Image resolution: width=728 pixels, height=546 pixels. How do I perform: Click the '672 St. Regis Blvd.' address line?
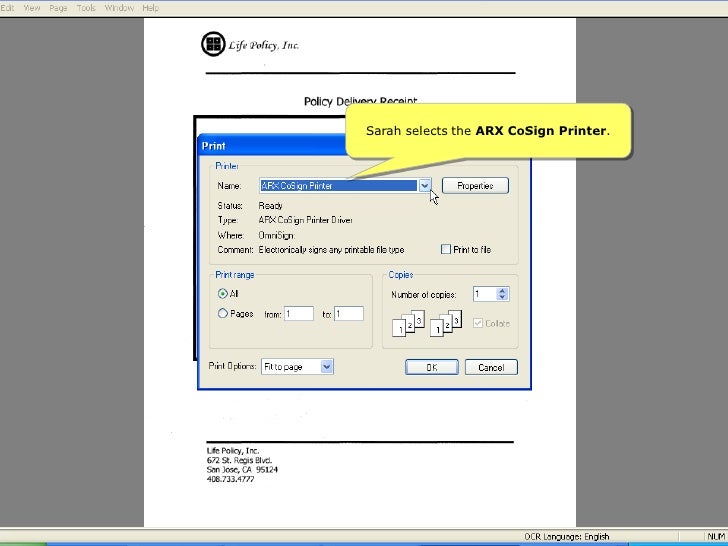tap(239, 460)
